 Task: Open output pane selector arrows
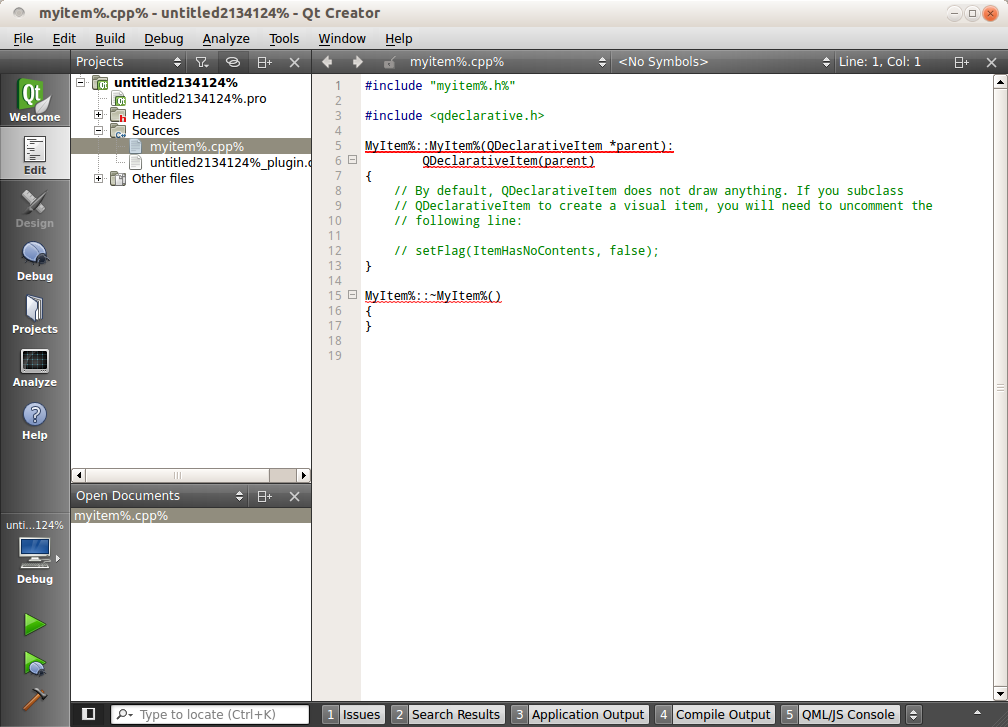click(914, 714)
